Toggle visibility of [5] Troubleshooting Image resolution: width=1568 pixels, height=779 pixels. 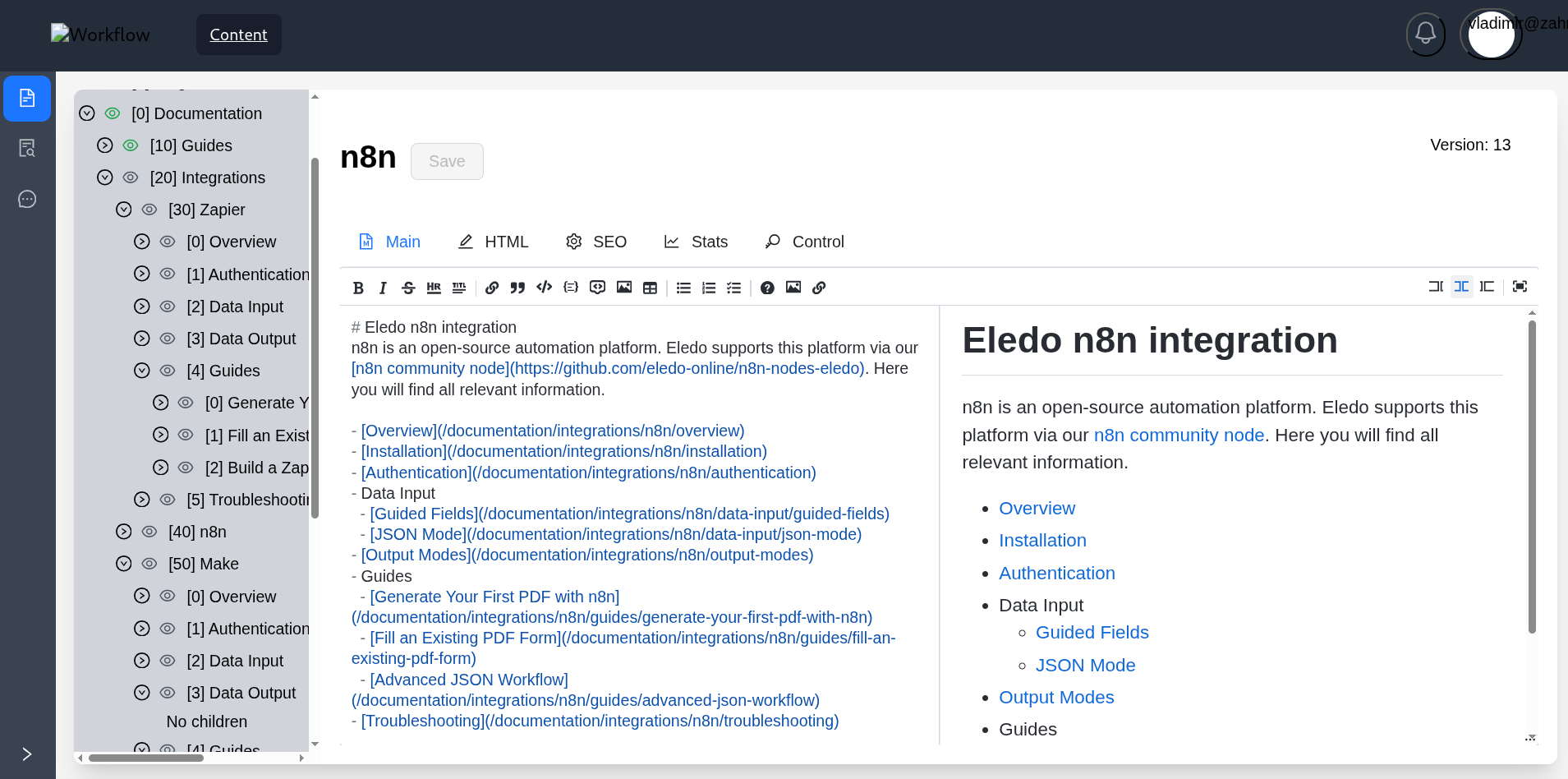pyautogui.click(x=168, y=500)
